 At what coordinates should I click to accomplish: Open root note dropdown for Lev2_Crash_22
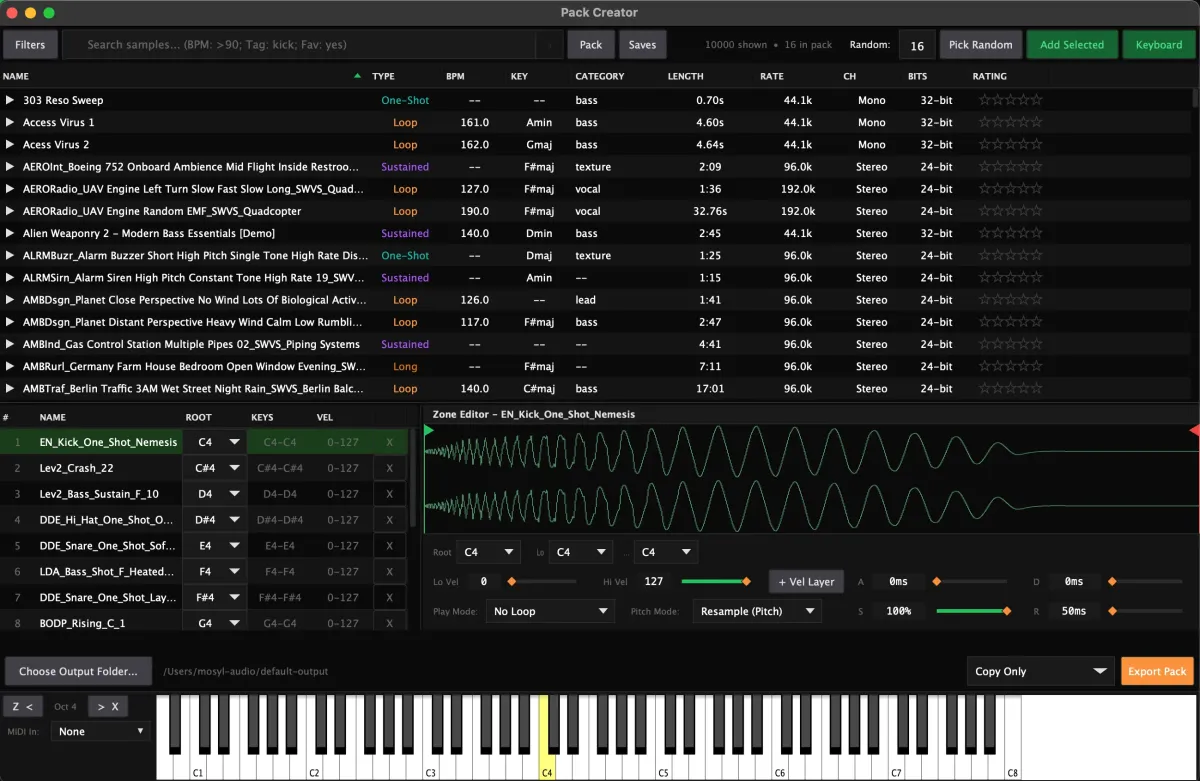click(x=215, y=468)
